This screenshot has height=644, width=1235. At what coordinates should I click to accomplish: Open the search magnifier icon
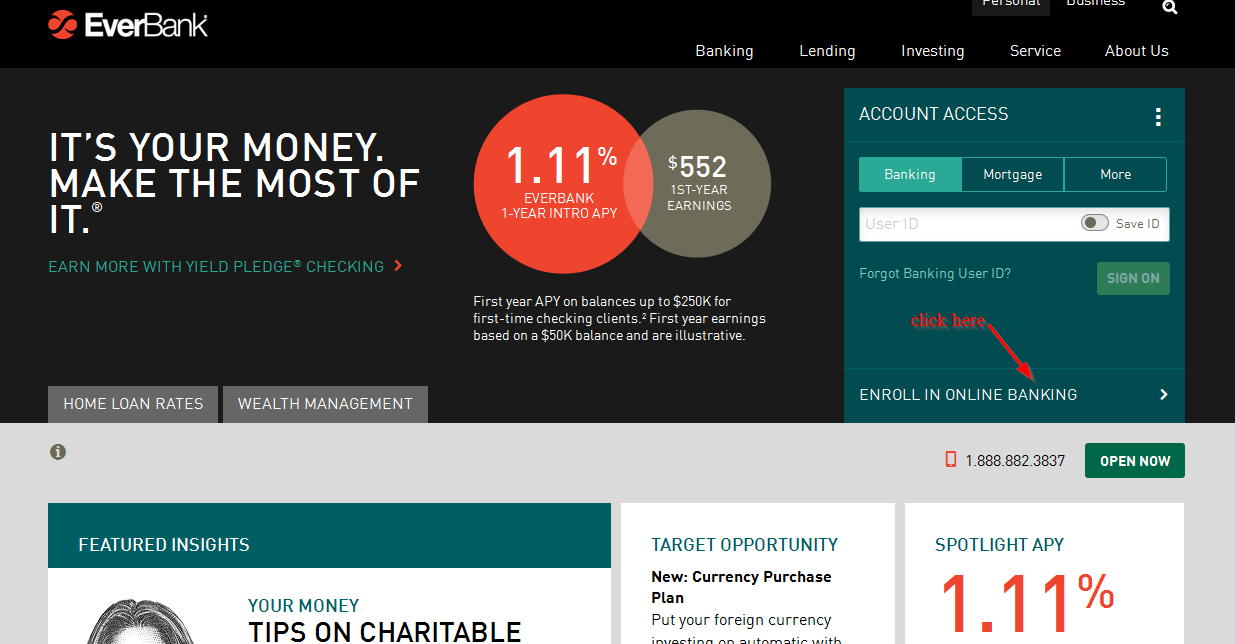[1170, 7]
